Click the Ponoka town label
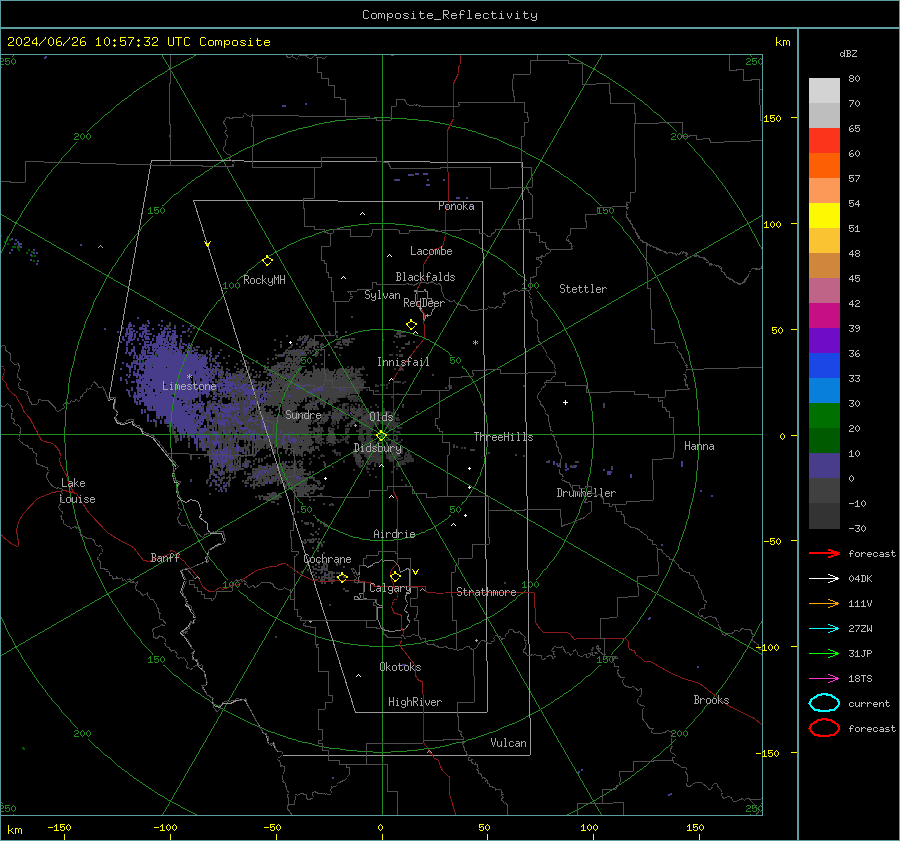900x841 pixels. tap(456, 206)
